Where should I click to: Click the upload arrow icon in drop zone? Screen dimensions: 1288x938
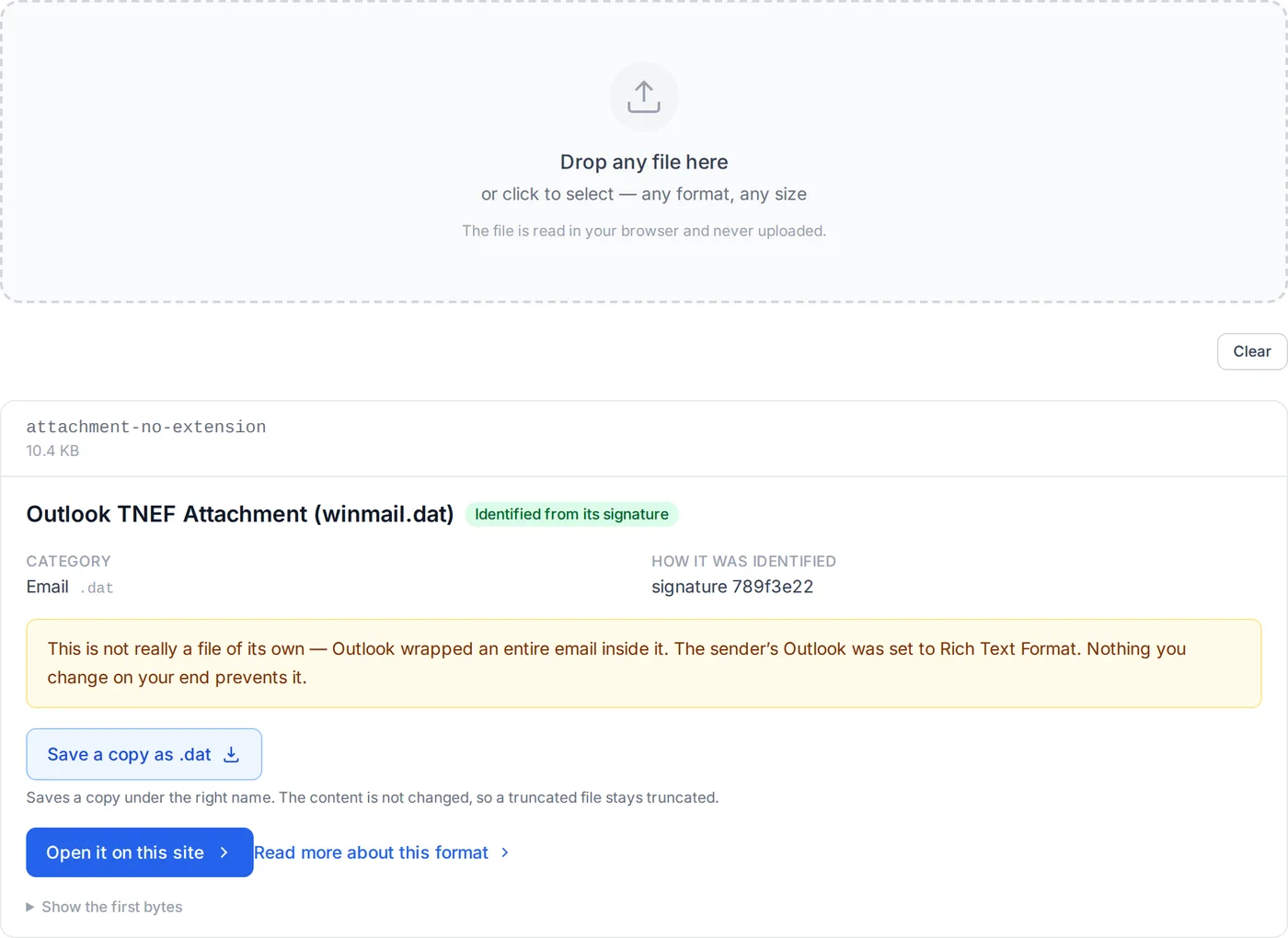[x=644, y=97]
